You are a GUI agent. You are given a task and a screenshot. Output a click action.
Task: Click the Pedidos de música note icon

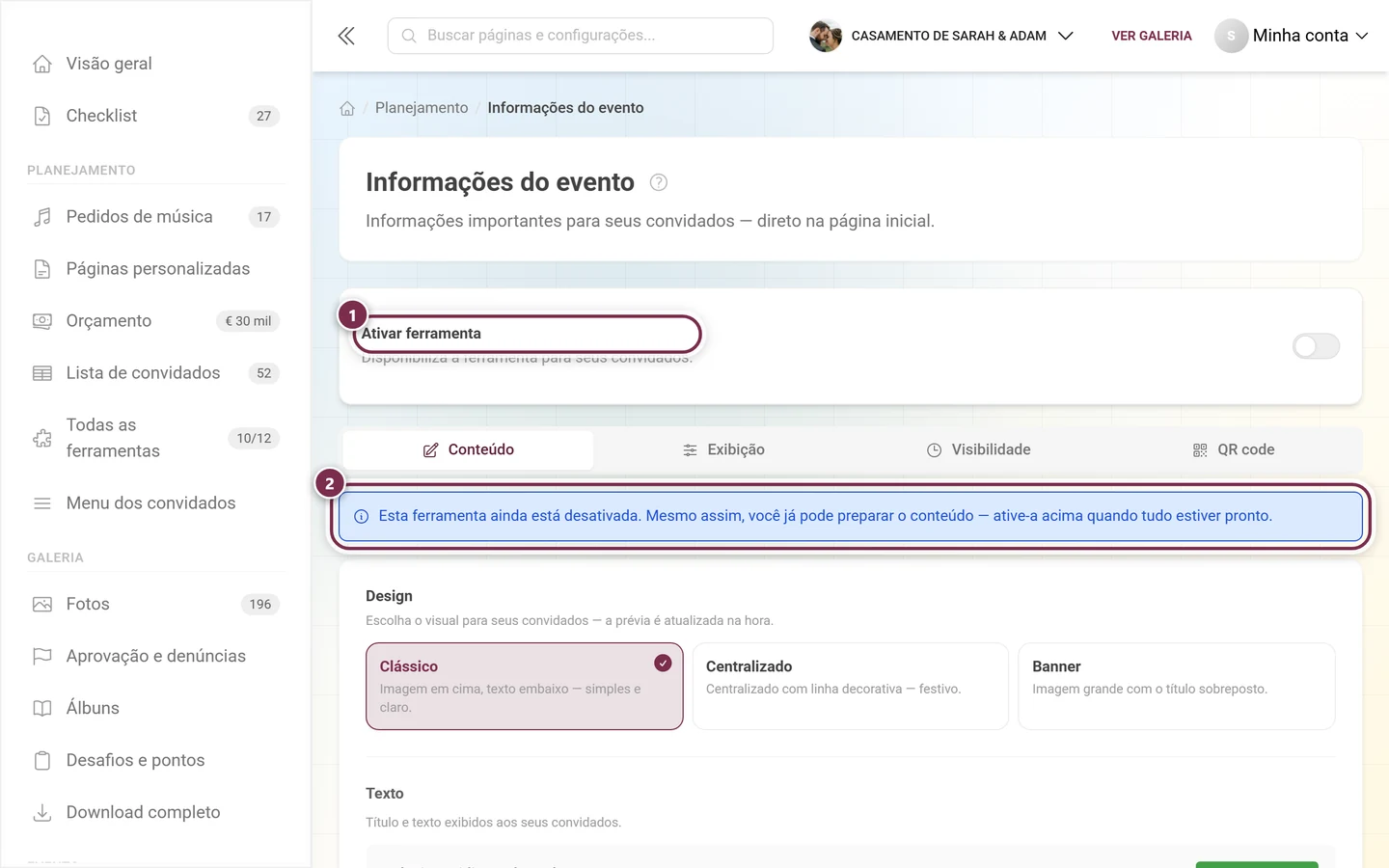(x=42, y=217)
